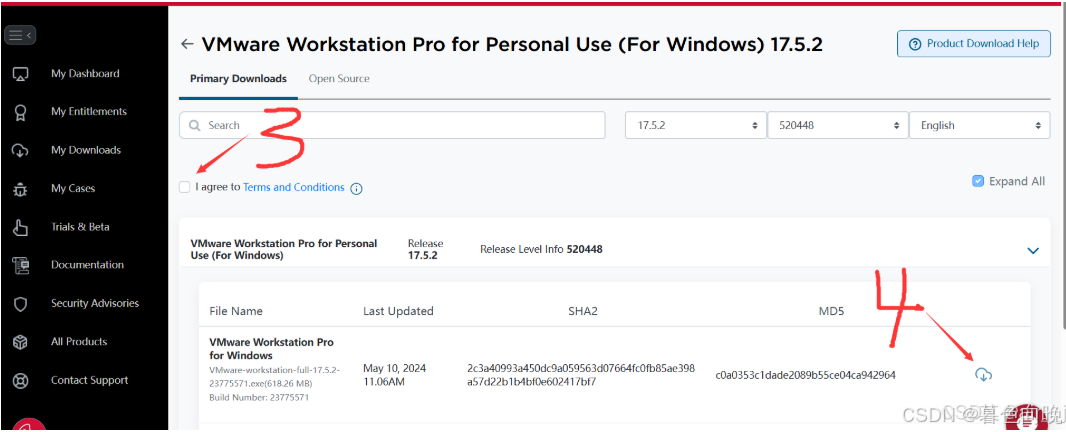Open My Cases in the sidebar
Viewport: 1066px width, 432px height.
coord(73,188)
